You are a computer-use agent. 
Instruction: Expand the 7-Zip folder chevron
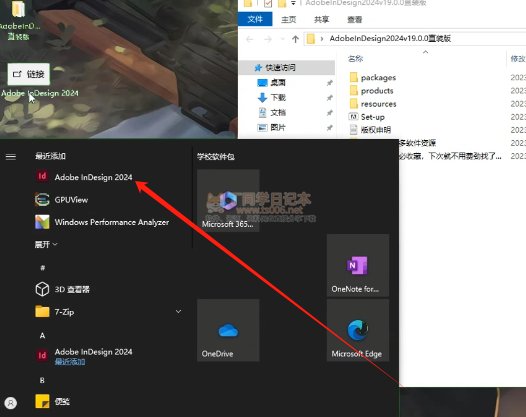pyautogui.click(x=178, y=312)
